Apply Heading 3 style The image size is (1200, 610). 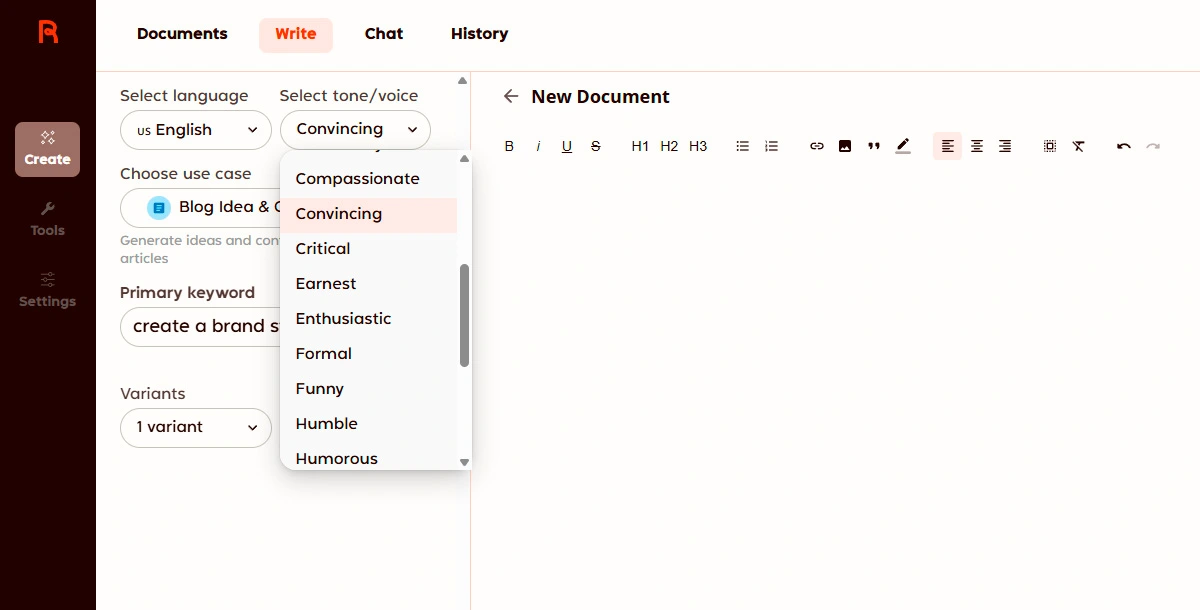(698, 146)
